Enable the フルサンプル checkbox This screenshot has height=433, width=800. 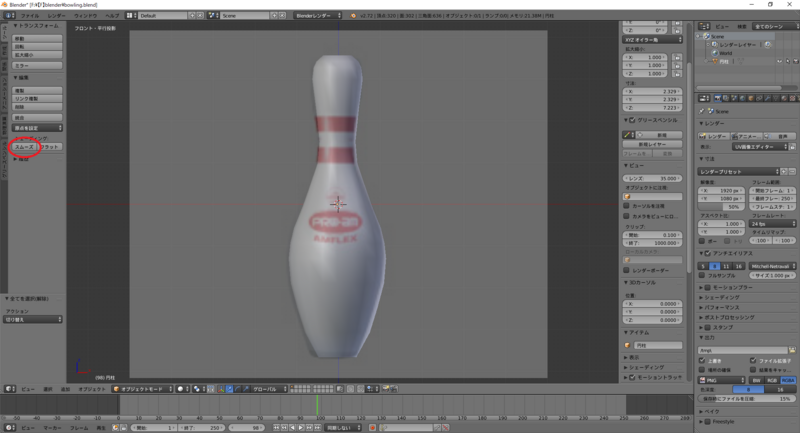click(x=702, y=275)
